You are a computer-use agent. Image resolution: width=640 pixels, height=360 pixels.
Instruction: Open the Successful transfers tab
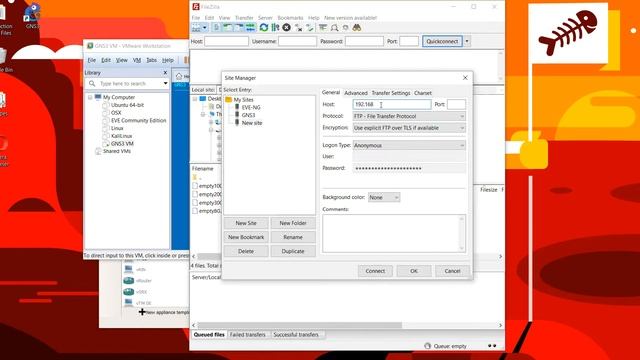296,334
